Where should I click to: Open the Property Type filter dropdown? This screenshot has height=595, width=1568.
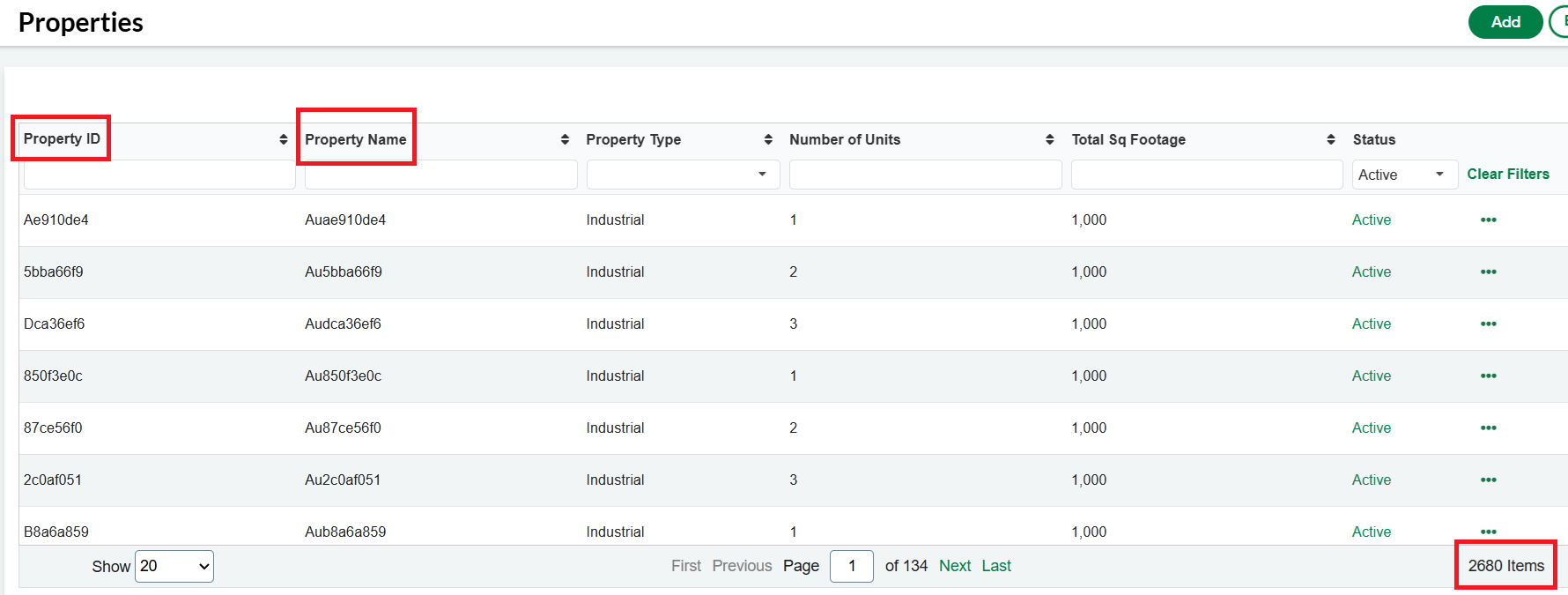pos(683,175)
